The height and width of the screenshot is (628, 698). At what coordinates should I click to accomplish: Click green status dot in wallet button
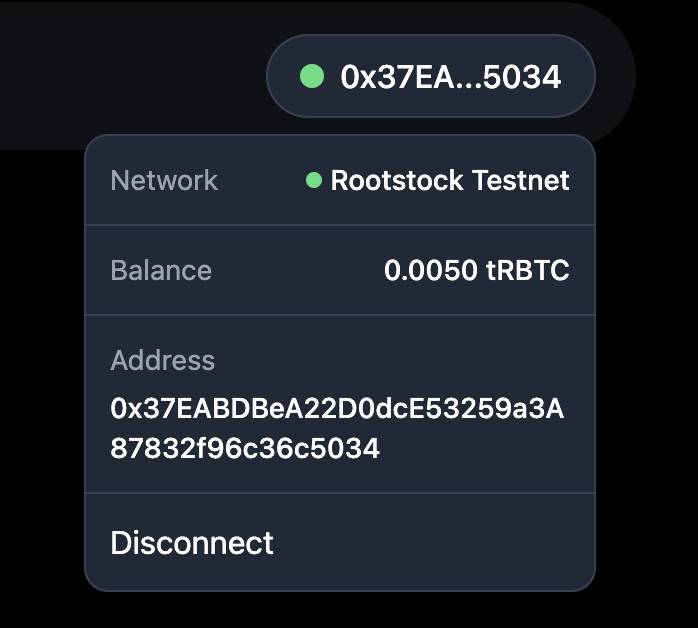(x=312, y=76)
